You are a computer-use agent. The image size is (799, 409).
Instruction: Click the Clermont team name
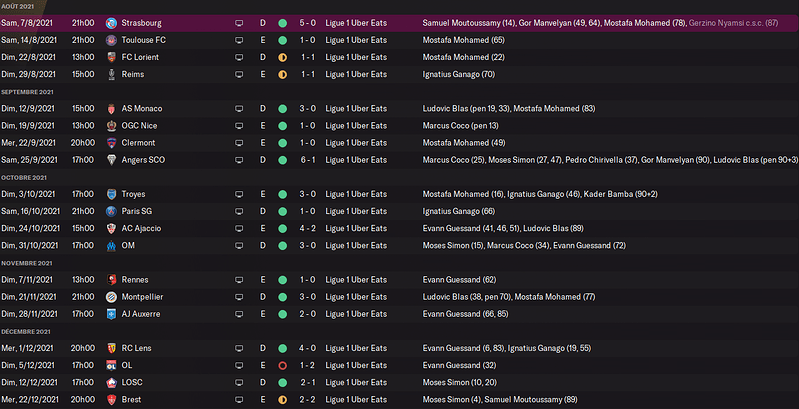[x=144, y=142]
